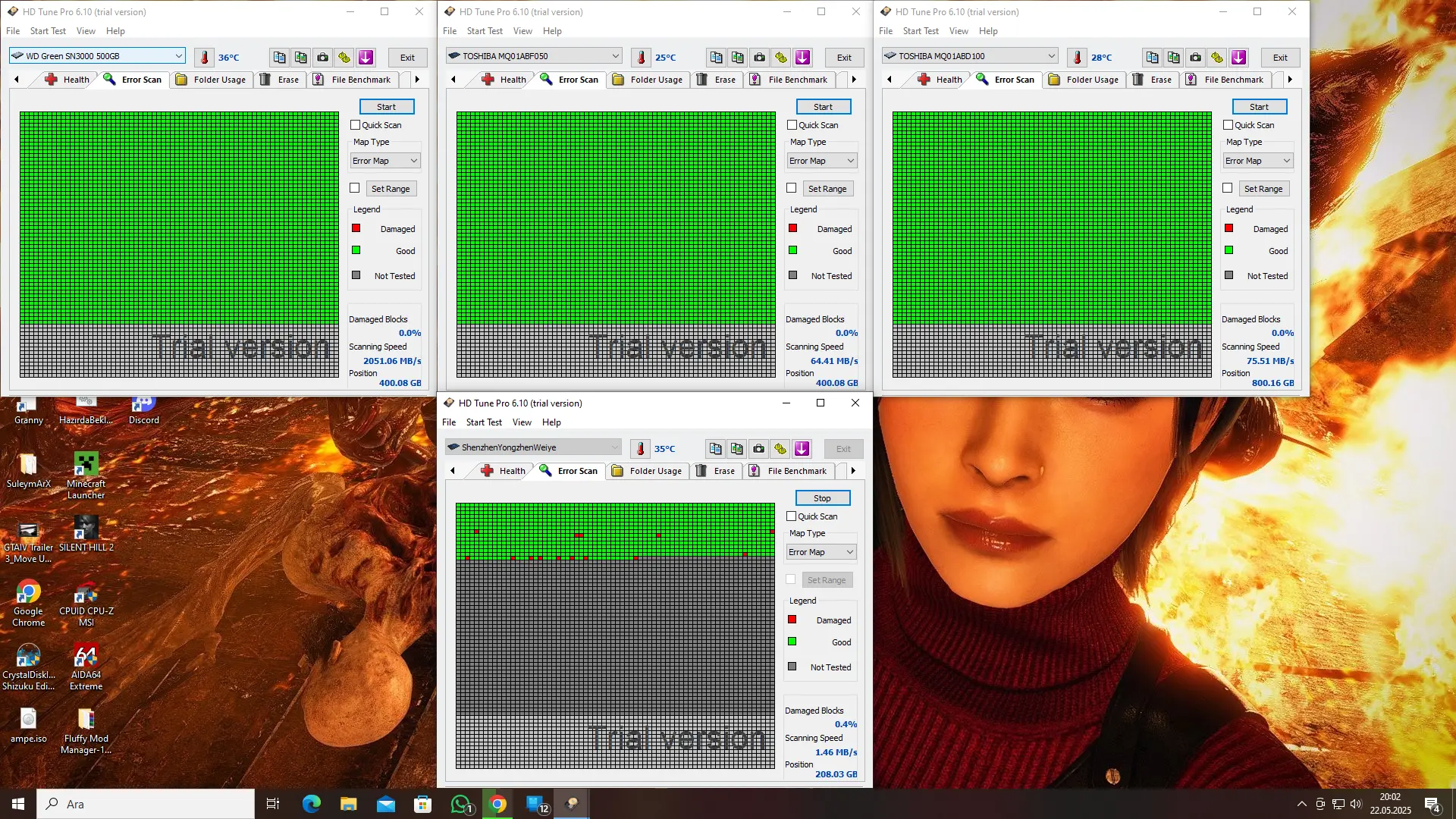Click the first copy icon in TOSHIBA MQ01ABF050 window
1456x819 pixels.
tap(717, 58)
